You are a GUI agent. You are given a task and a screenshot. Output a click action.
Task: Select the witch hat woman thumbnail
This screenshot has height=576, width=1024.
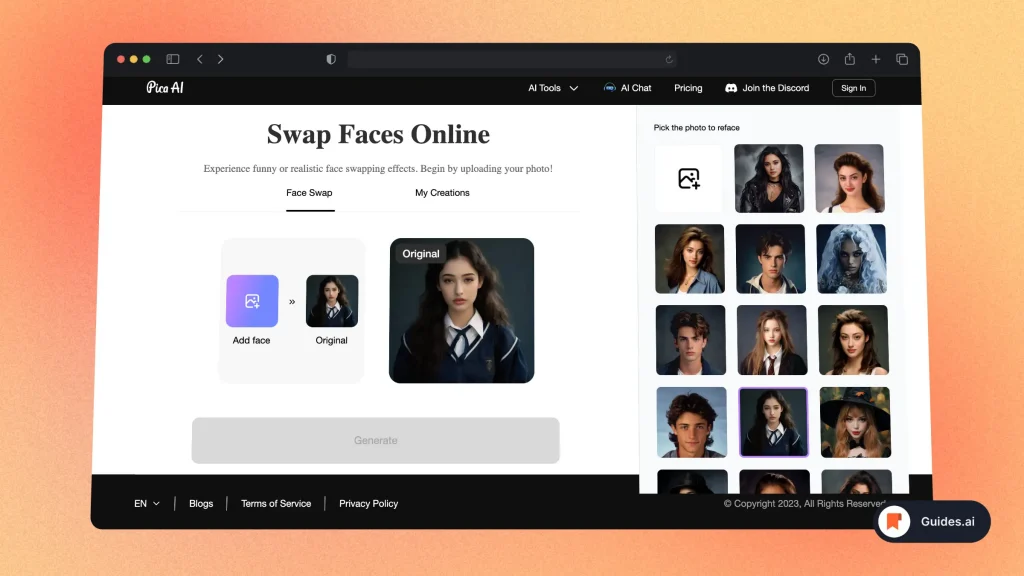(854, 422)
